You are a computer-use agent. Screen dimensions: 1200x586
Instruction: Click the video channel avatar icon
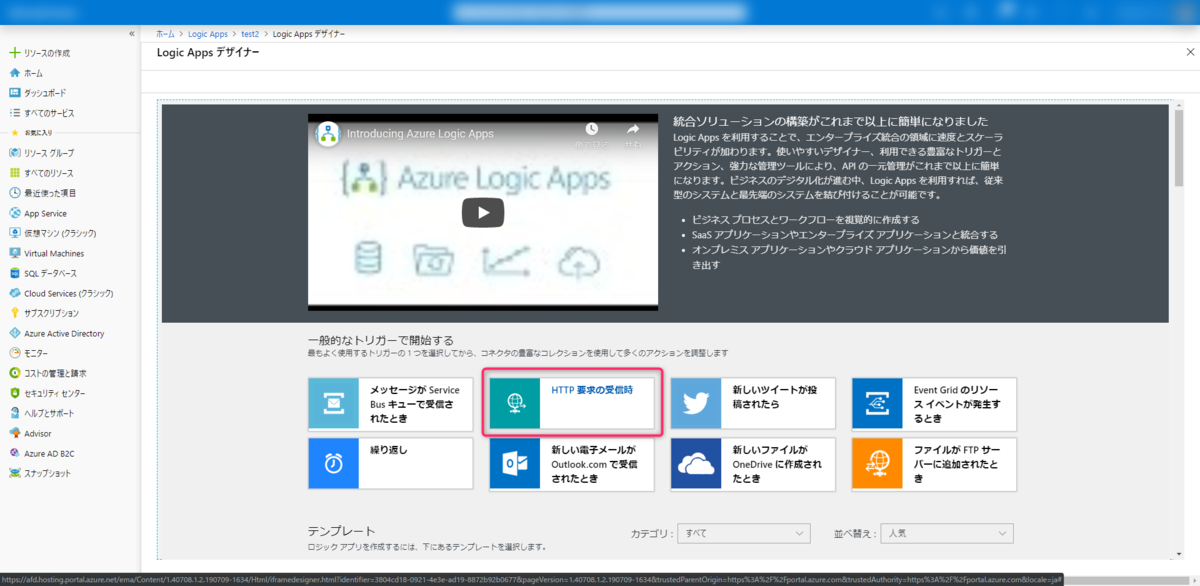(x=329, y=132)
